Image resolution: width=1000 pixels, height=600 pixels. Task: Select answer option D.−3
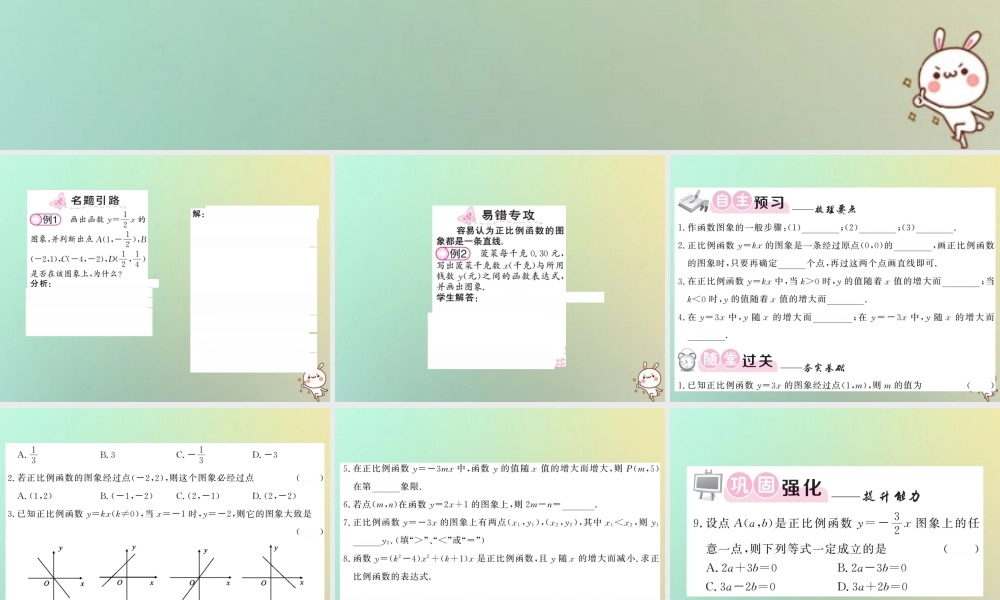point(265,455)
